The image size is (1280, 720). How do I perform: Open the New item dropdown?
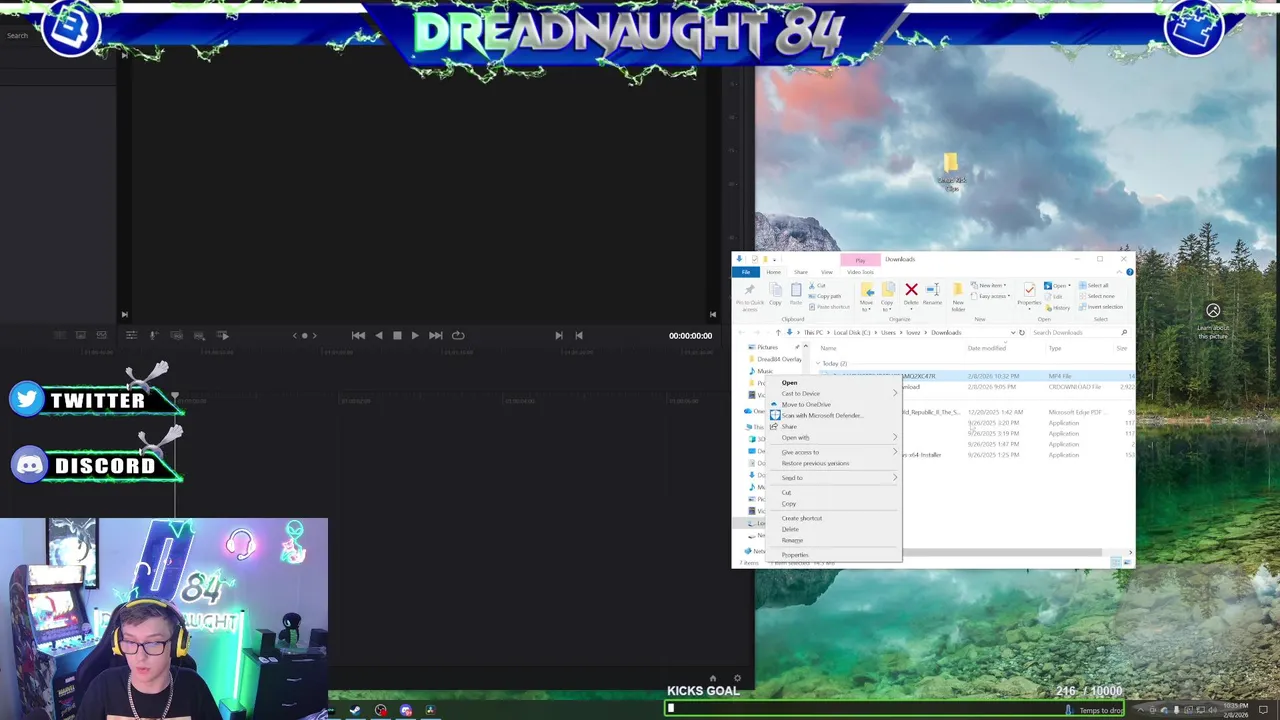coord(990,285)
